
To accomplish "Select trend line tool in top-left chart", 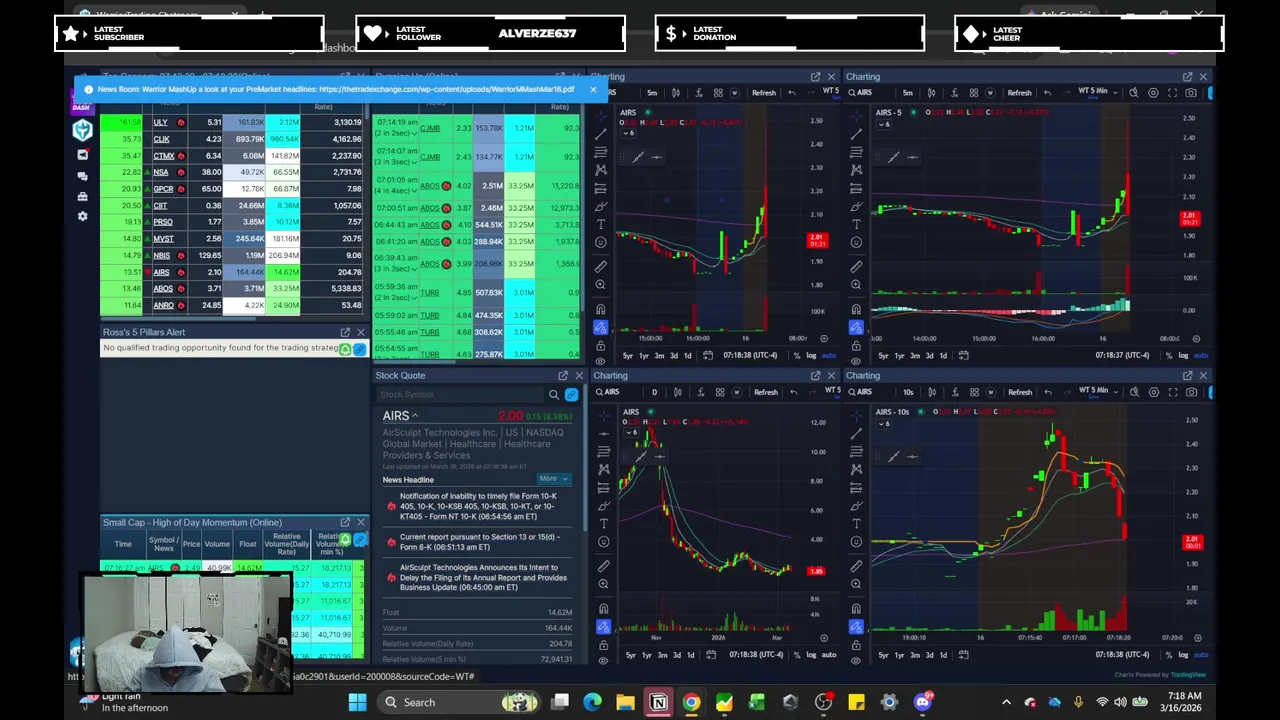I will 601,134.
